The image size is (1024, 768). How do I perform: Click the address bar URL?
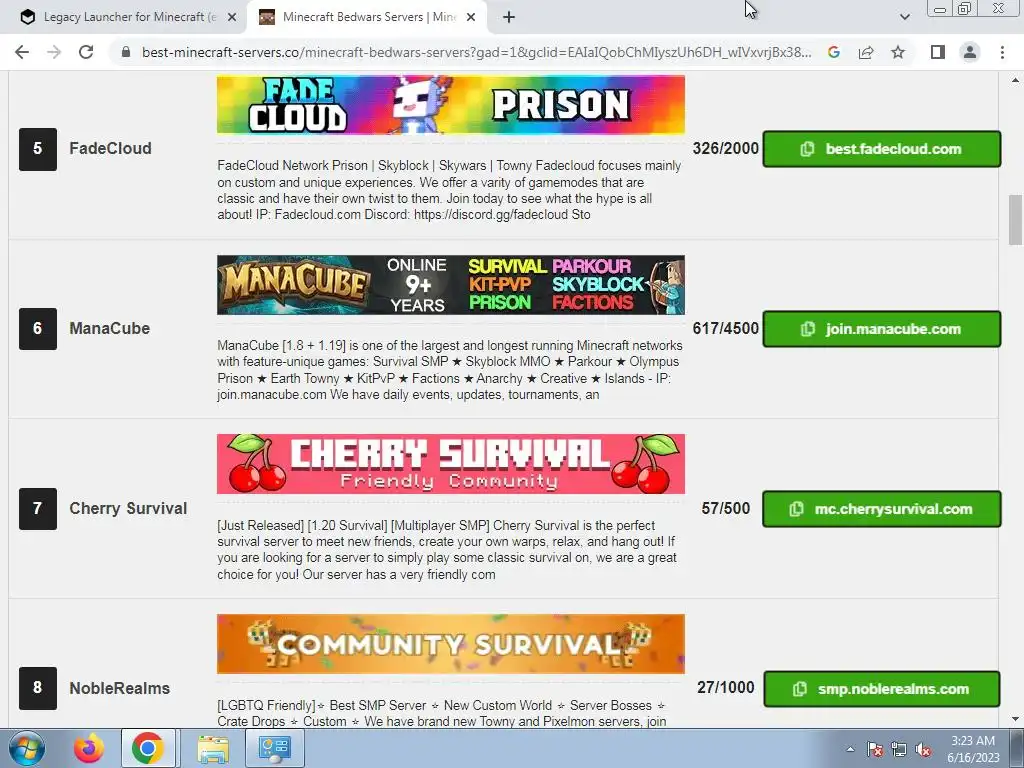[x=477, y=52]
